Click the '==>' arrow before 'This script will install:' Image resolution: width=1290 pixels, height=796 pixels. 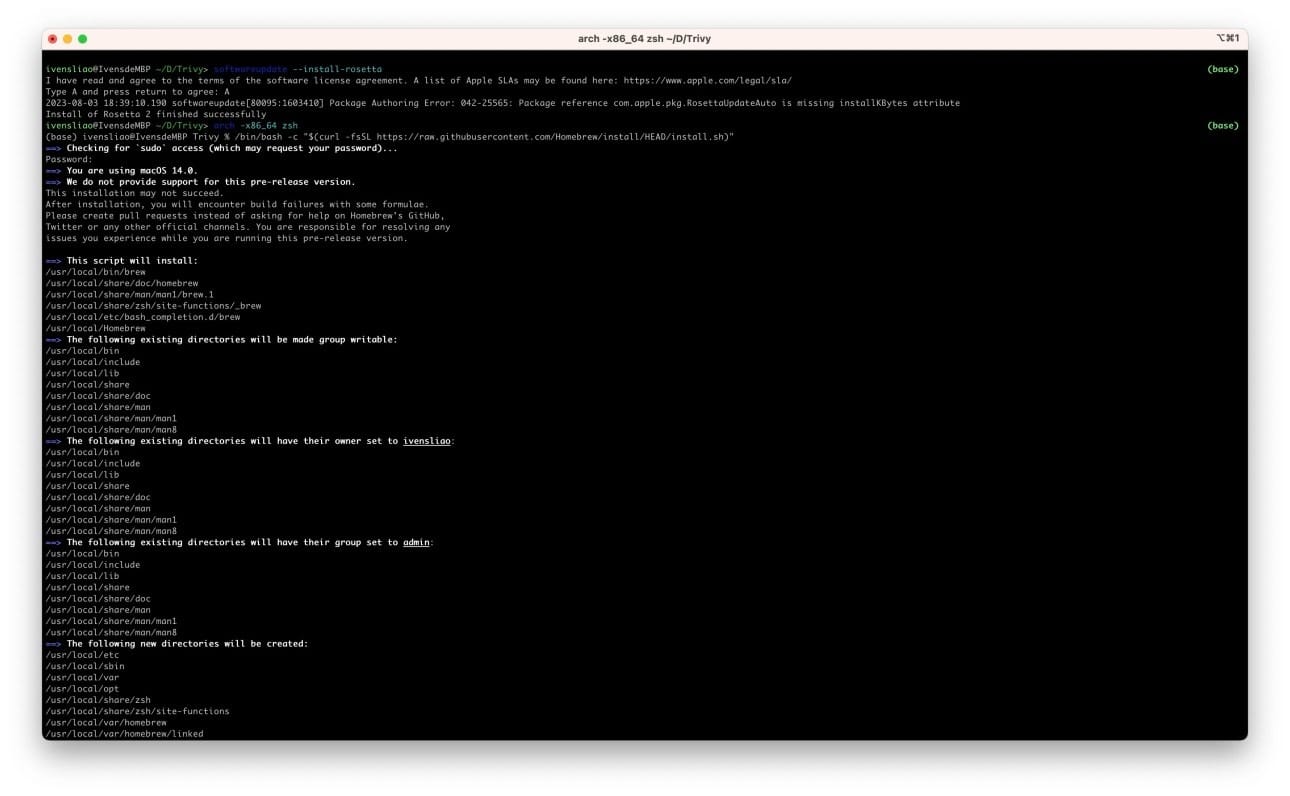pyautogui.click(x=53, y=260)
